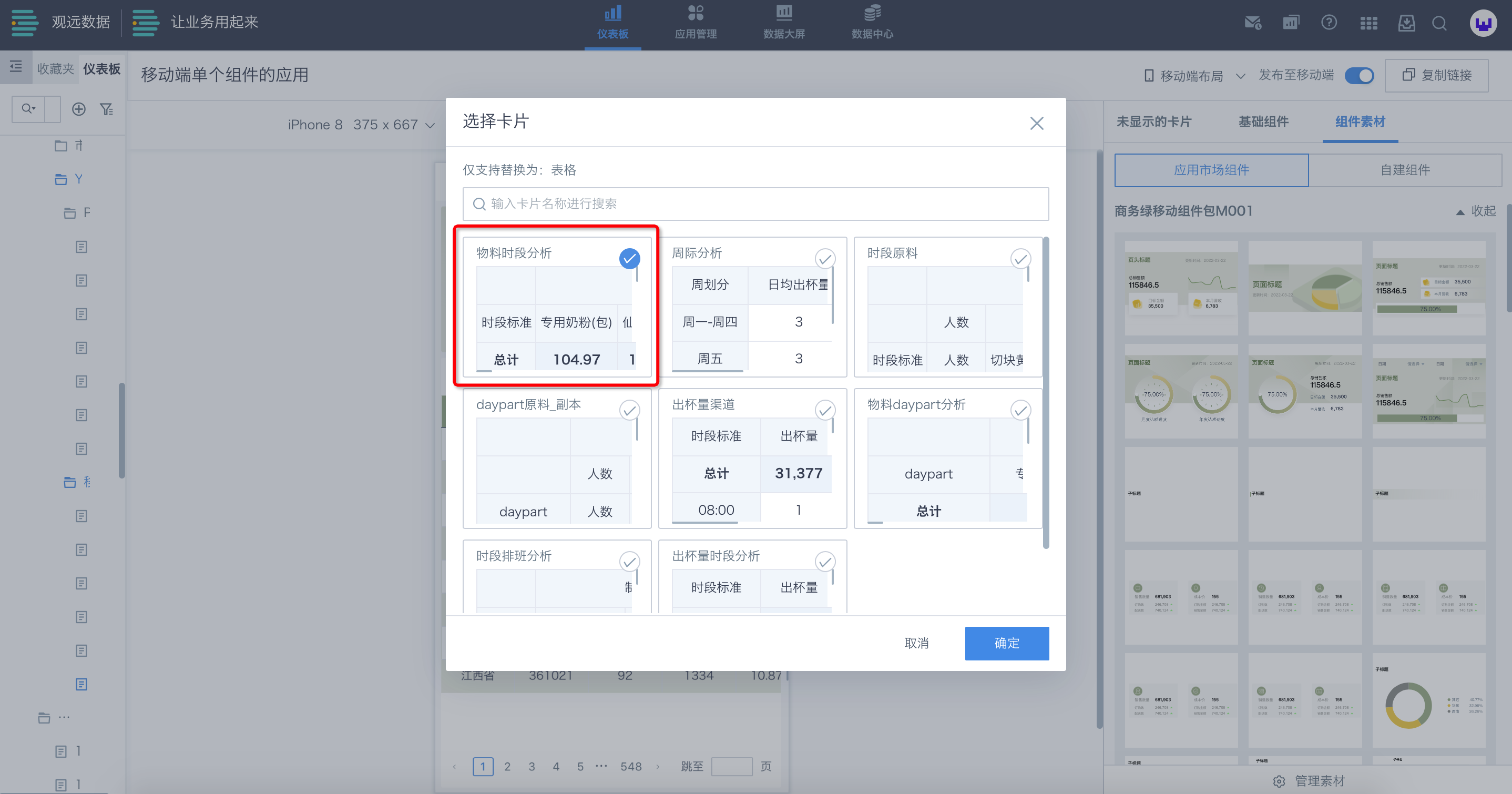This screenshot has width=1512, height=794.
Task: Click the 跳至 page number input
Action: [731, 767]
